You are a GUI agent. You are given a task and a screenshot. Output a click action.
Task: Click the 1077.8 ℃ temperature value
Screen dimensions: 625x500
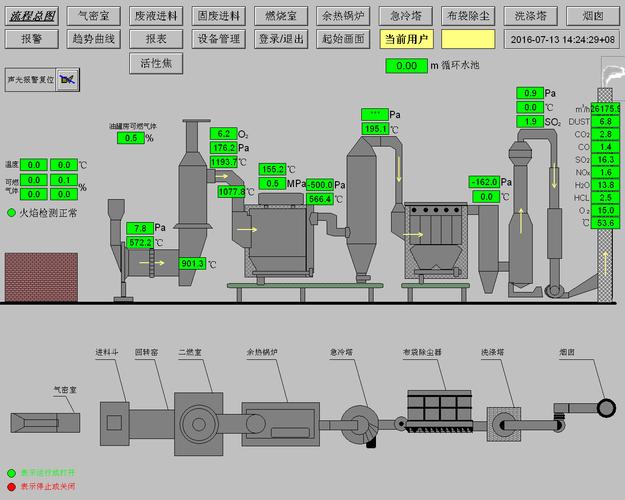point(232,192)
